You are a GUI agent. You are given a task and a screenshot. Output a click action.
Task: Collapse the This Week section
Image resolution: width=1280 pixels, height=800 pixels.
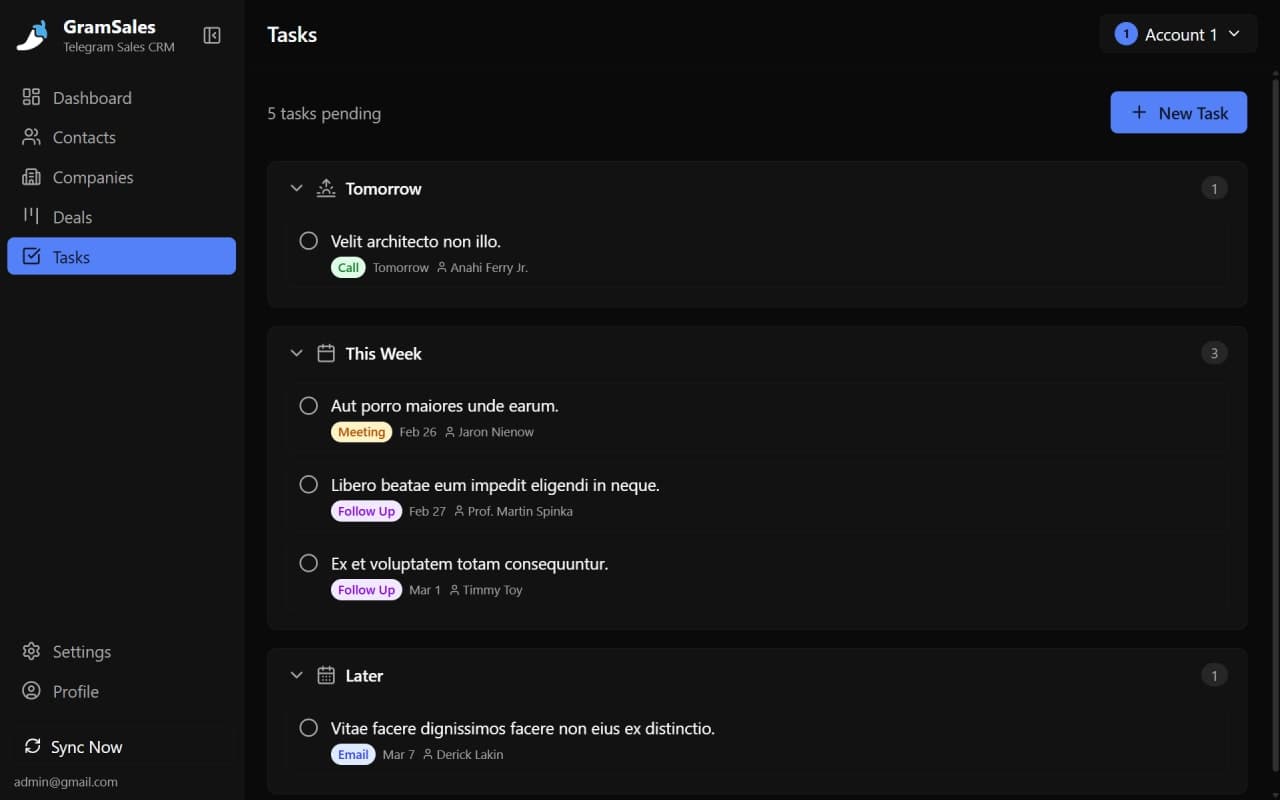[x=296, y=352]
